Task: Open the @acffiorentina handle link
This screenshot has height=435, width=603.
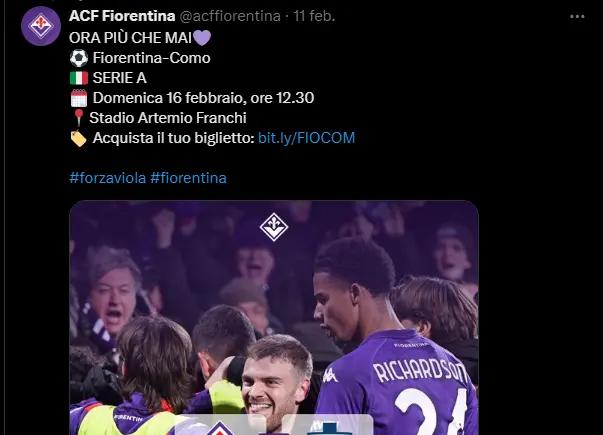Action: 230,16
